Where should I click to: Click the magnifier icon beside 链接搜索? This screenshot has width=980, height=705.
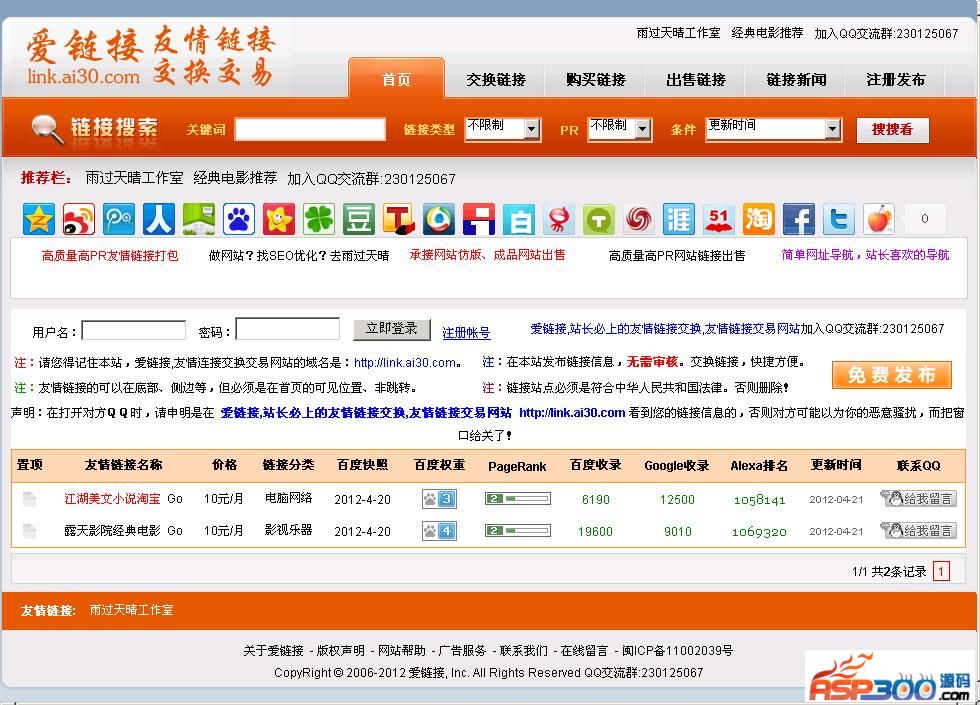[48, 129]
